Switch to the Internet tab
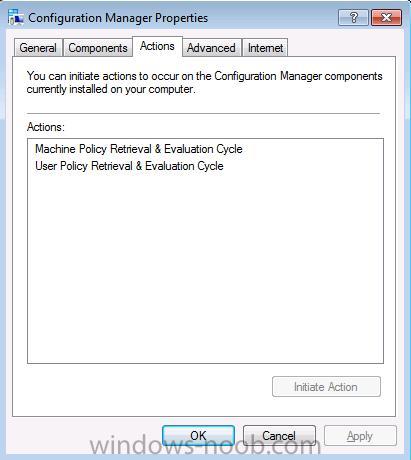 click(x=265, y=48)
